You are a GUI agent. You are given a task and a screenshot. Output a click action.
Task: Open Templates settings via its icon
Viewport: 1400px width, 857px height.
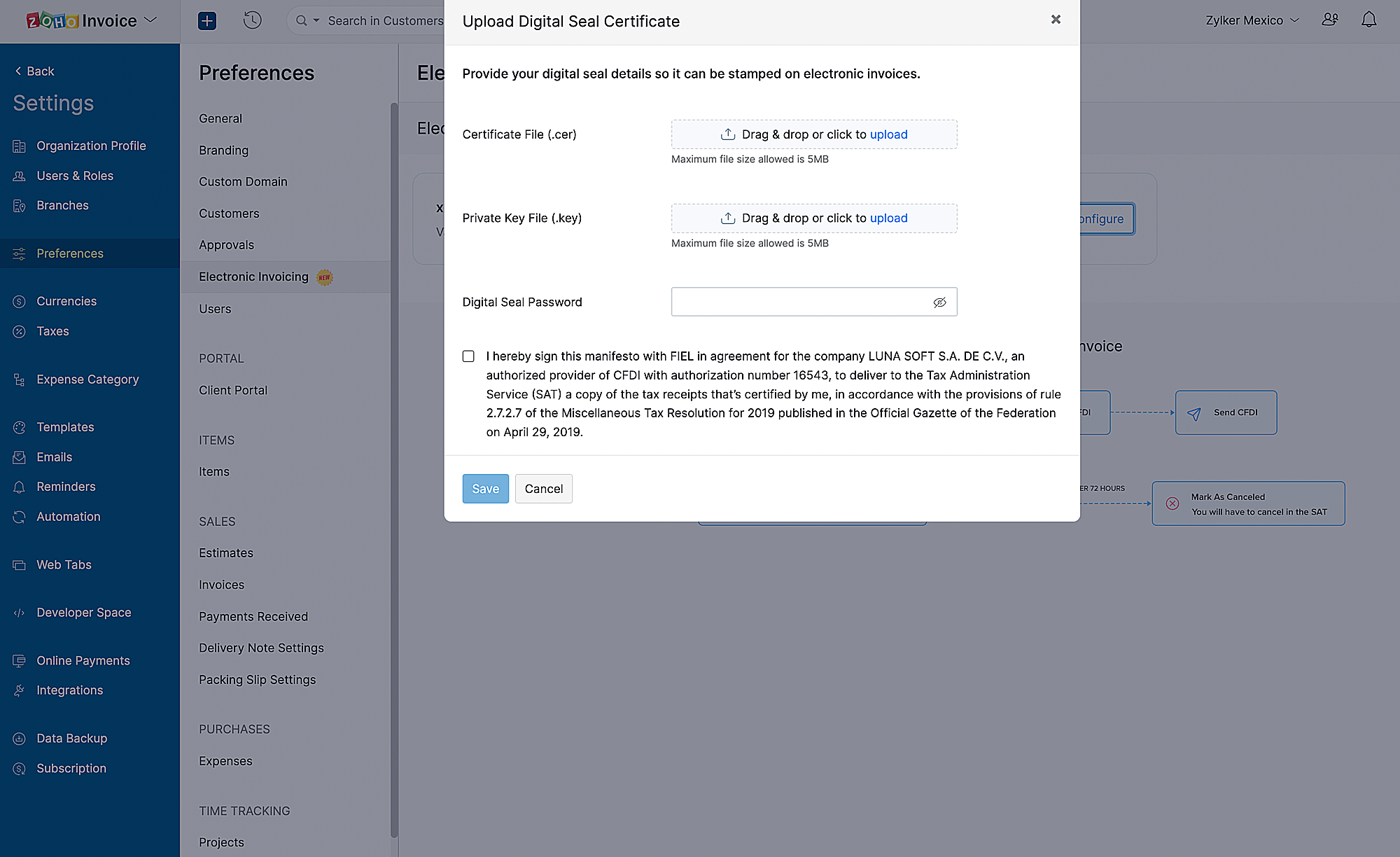pyautogui.click(x=19, y=426)
